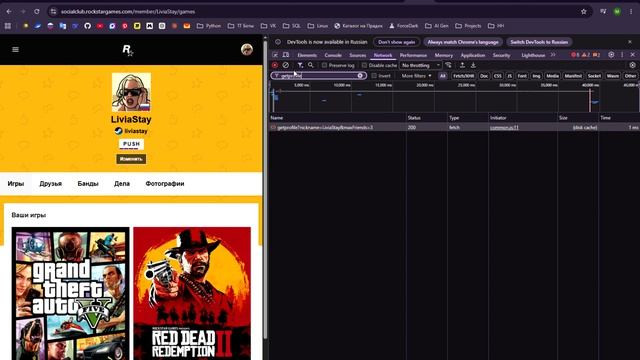Toggle the device toolbar icon
This screenshot has height=360, width=640.
point(286,55)
